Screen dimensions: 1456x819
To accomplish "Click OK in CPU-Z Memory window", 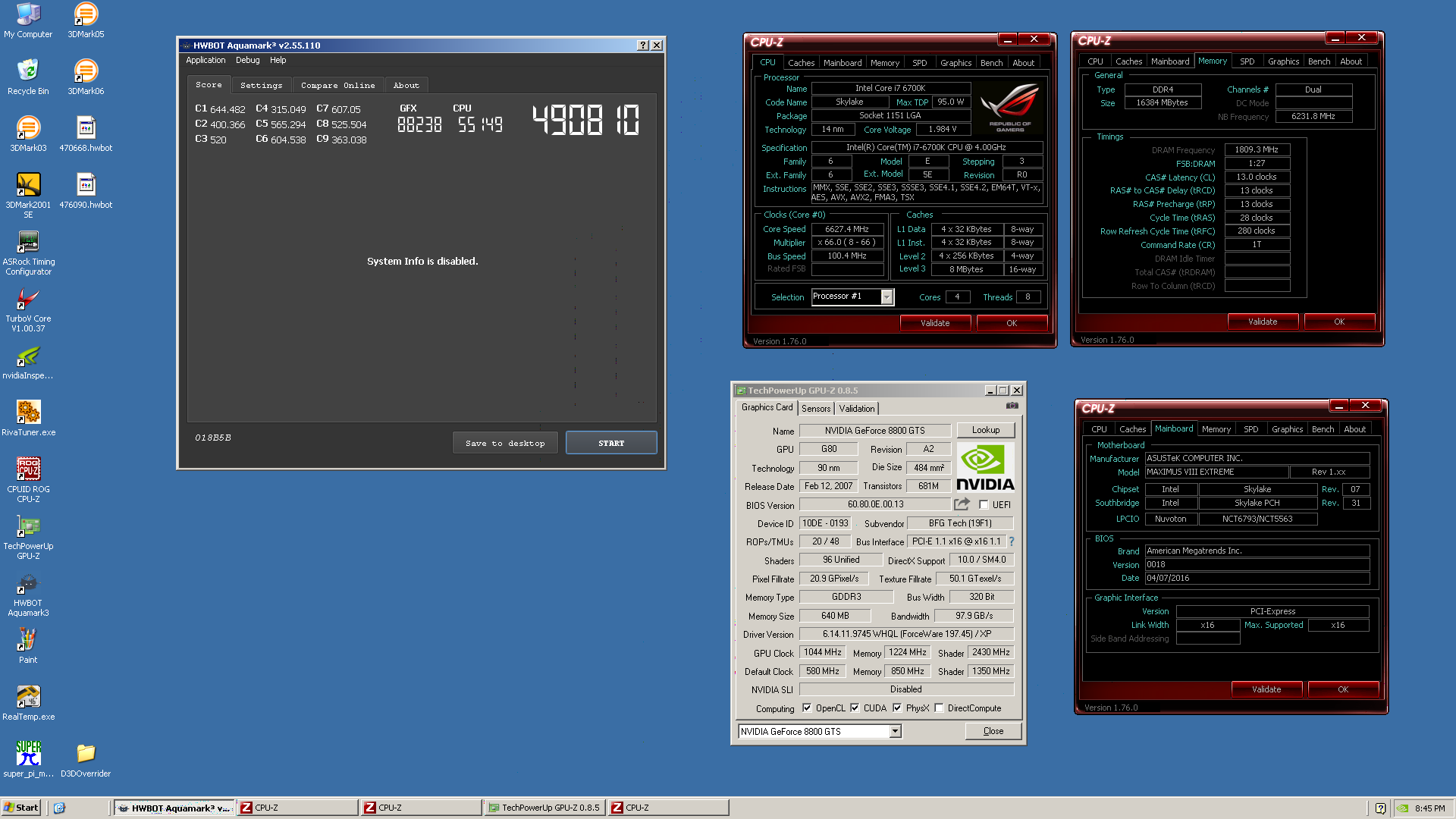I will click(1339, 322).
